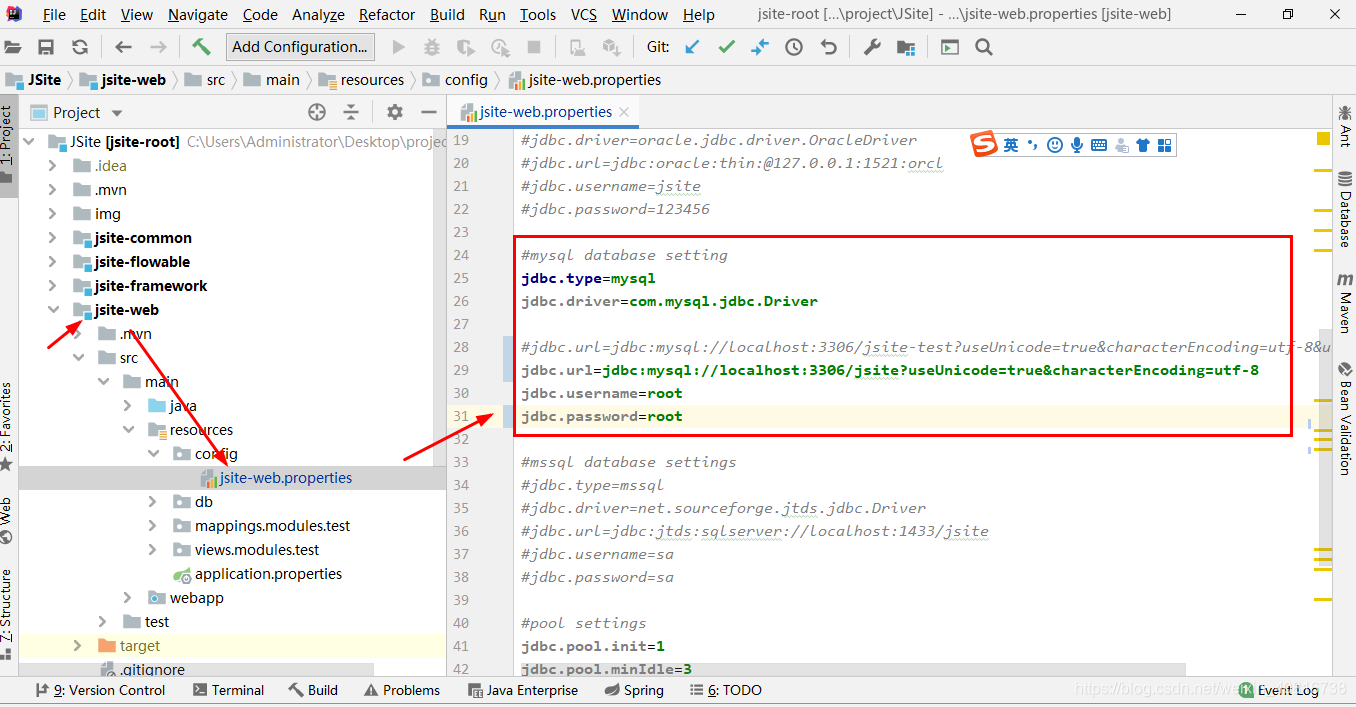This screenshot has height=707, width=1356.
Task: Expand the mappings.modules.test folder
Action: click(x=152, y=526)
